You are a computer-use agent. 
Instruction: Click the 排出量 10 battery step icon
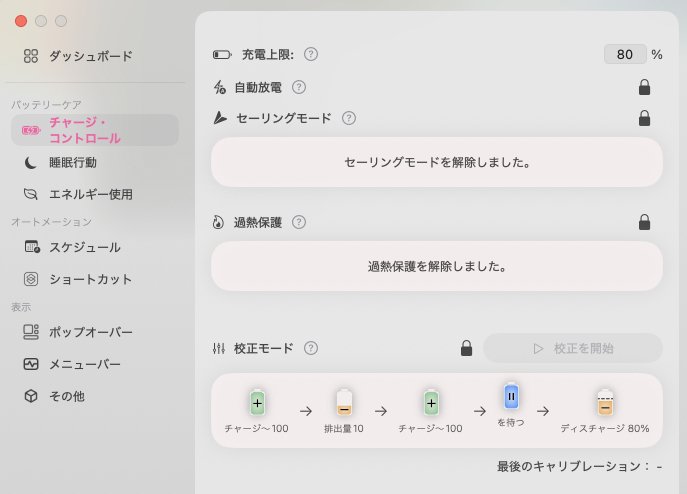click(344, 402)
